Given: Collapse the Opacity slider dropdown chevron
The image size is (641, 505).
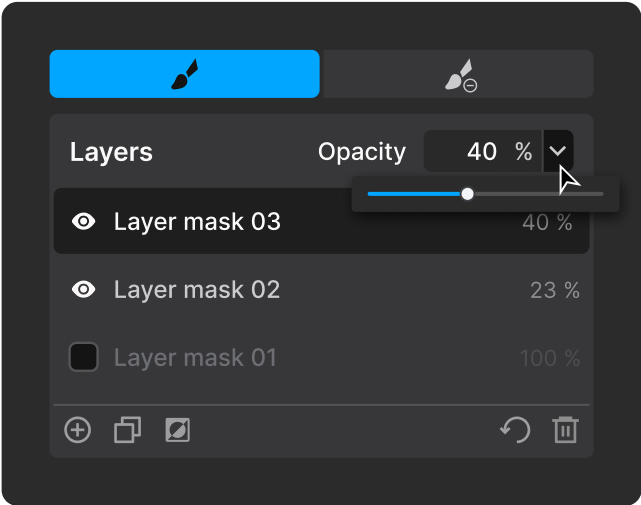Looking at the screenshot, I should point(558,151).
